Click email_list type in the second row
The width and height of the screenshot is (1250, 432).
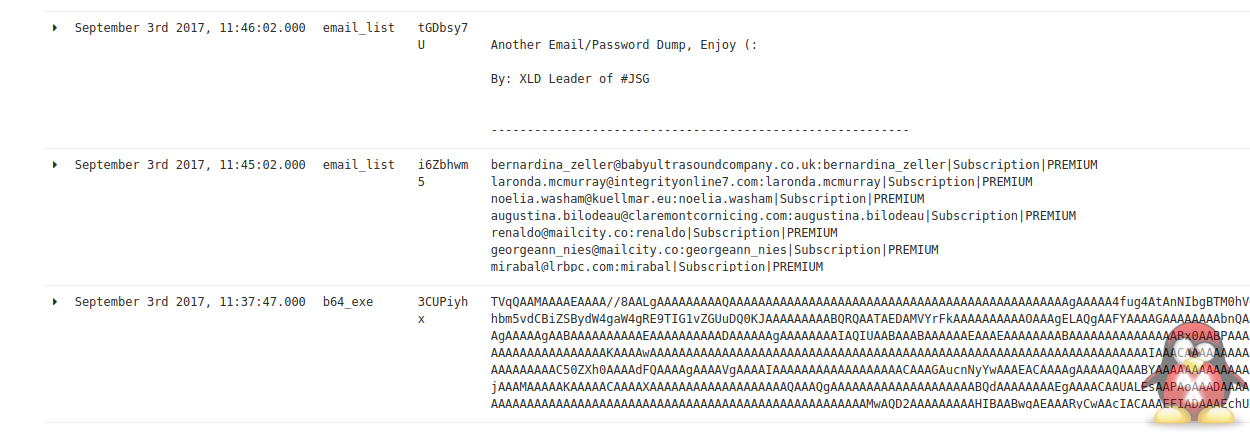pyautogui.click(x=359, y=165)
